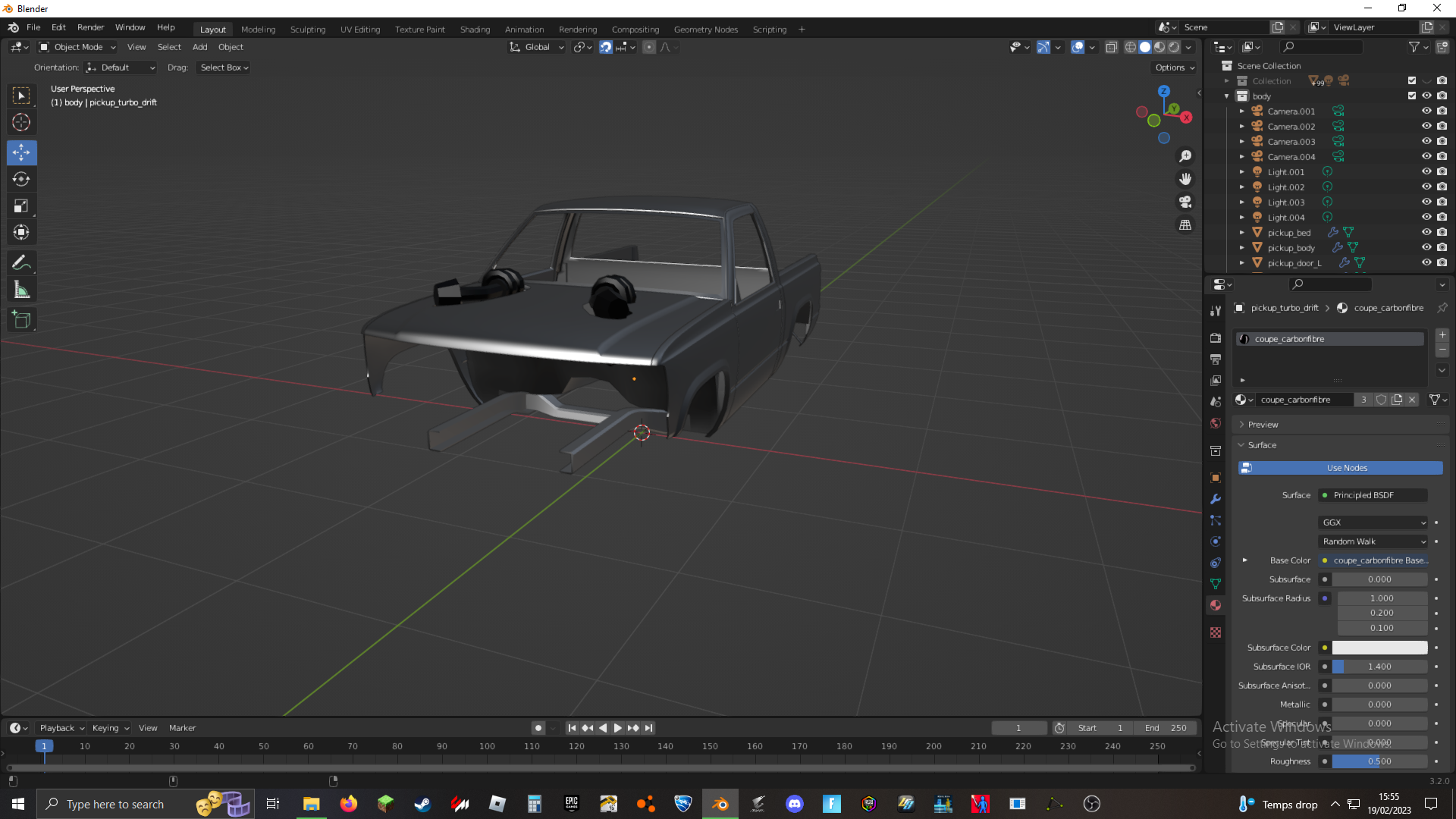Click the Use Nodes button
Viewport: 1456px width, 819px height.
tap(1341, 468)
